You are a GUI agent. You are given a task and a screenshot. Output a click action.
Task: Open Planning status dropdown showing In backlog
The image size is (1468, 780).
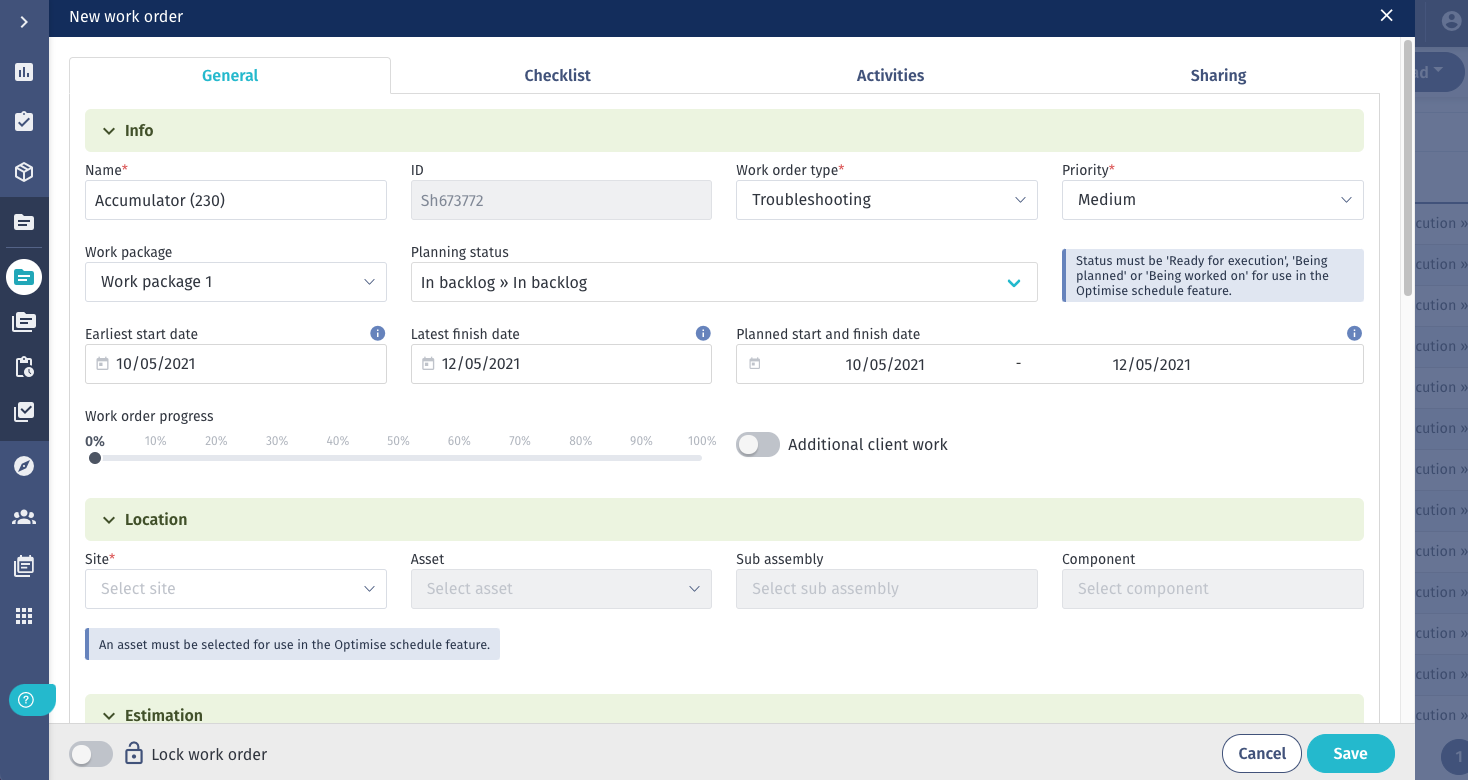pyautogui.click(x=724, y=282)
